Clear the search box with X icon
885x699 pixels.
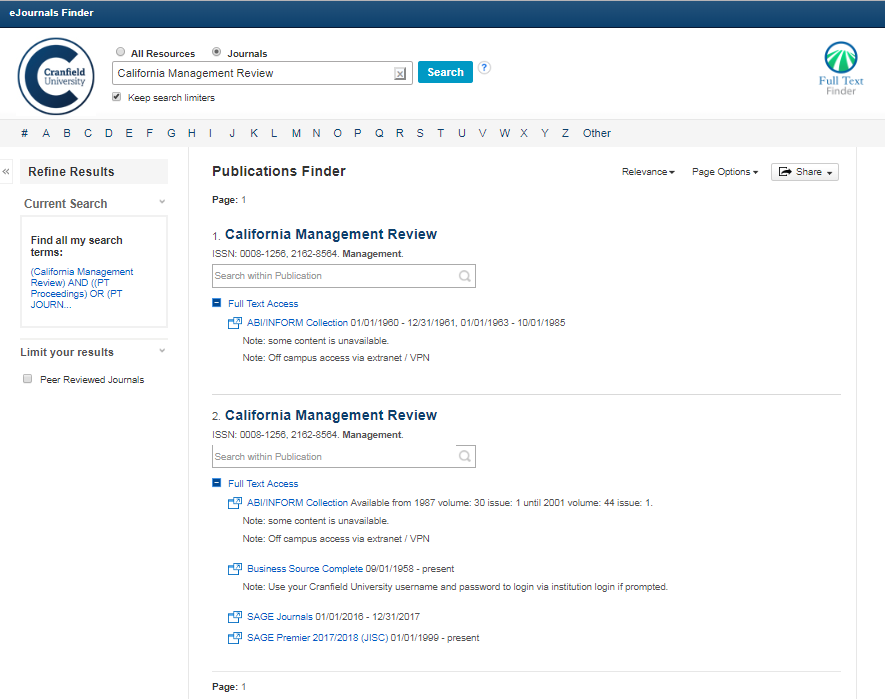click(x=400, y=73)
